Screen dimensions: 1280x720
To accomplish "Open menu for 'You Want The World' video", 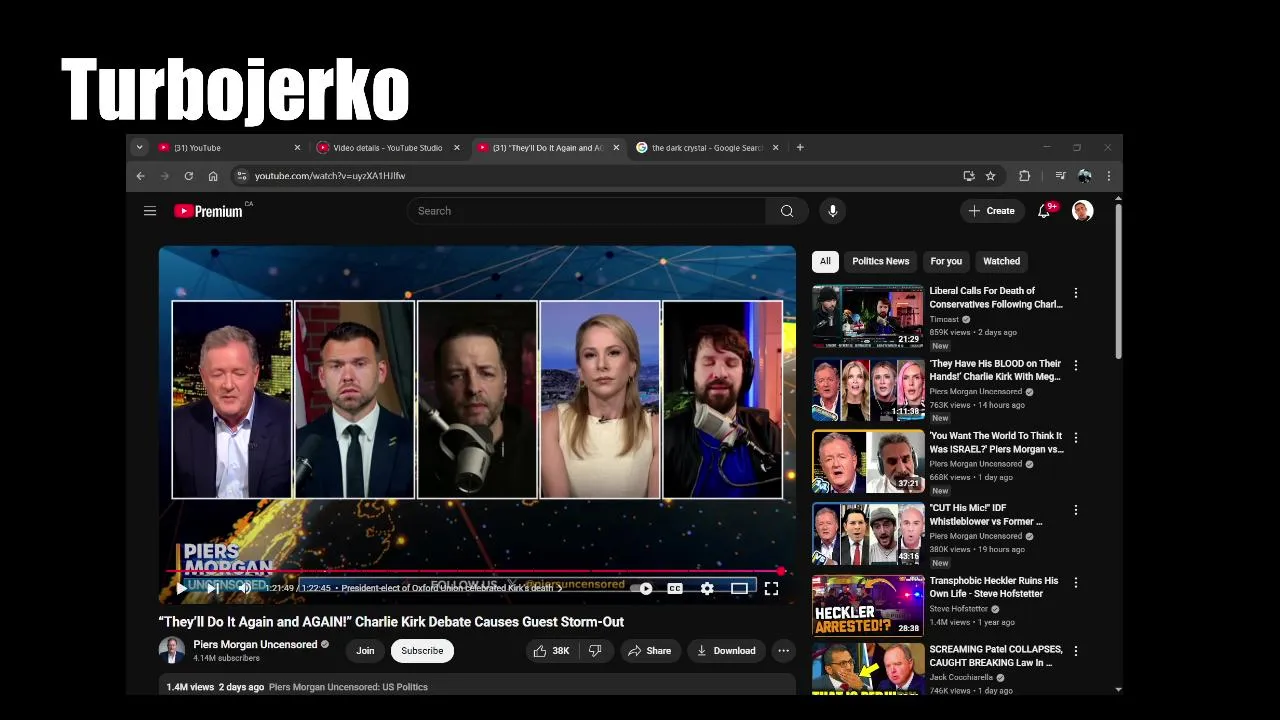I will (1076, 438).
